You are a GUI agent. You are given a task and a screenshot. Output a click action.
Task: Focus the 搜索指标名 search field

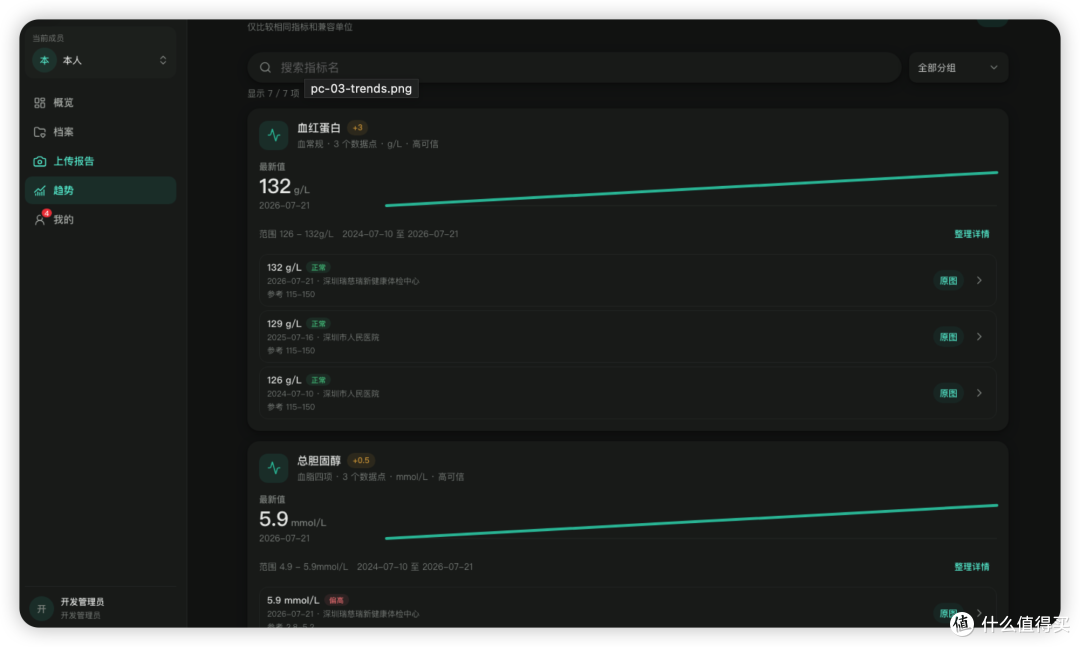[574, 68]
